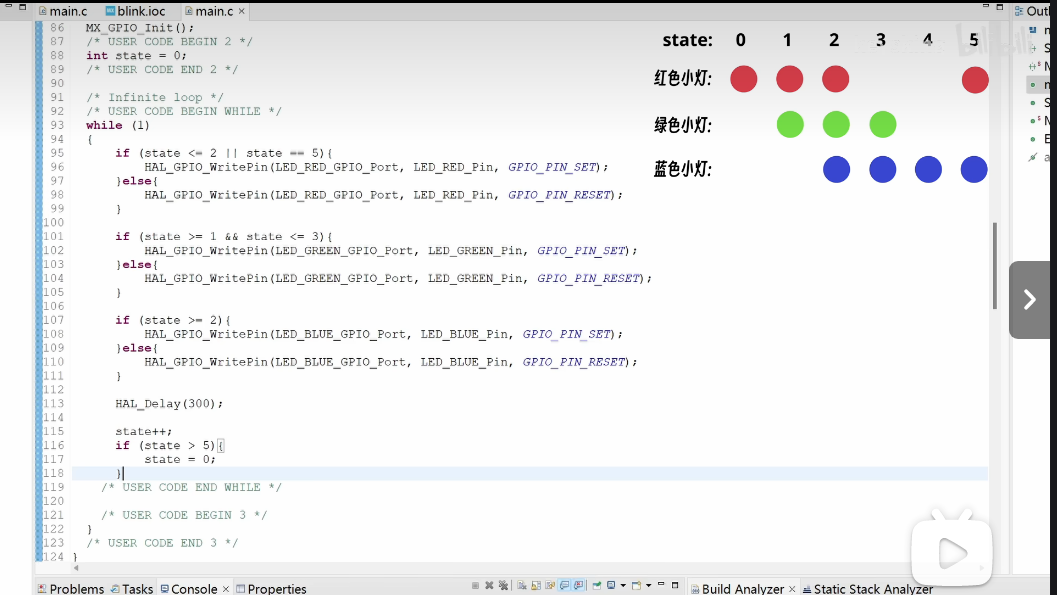Click GPIO_PIN_SET on the LED_RED line
The width and height of the screenshot is (1057, 595).
click(552, 167)
